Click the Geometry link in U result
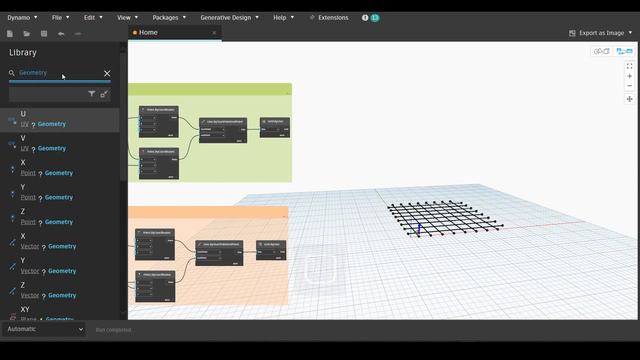 52,124
